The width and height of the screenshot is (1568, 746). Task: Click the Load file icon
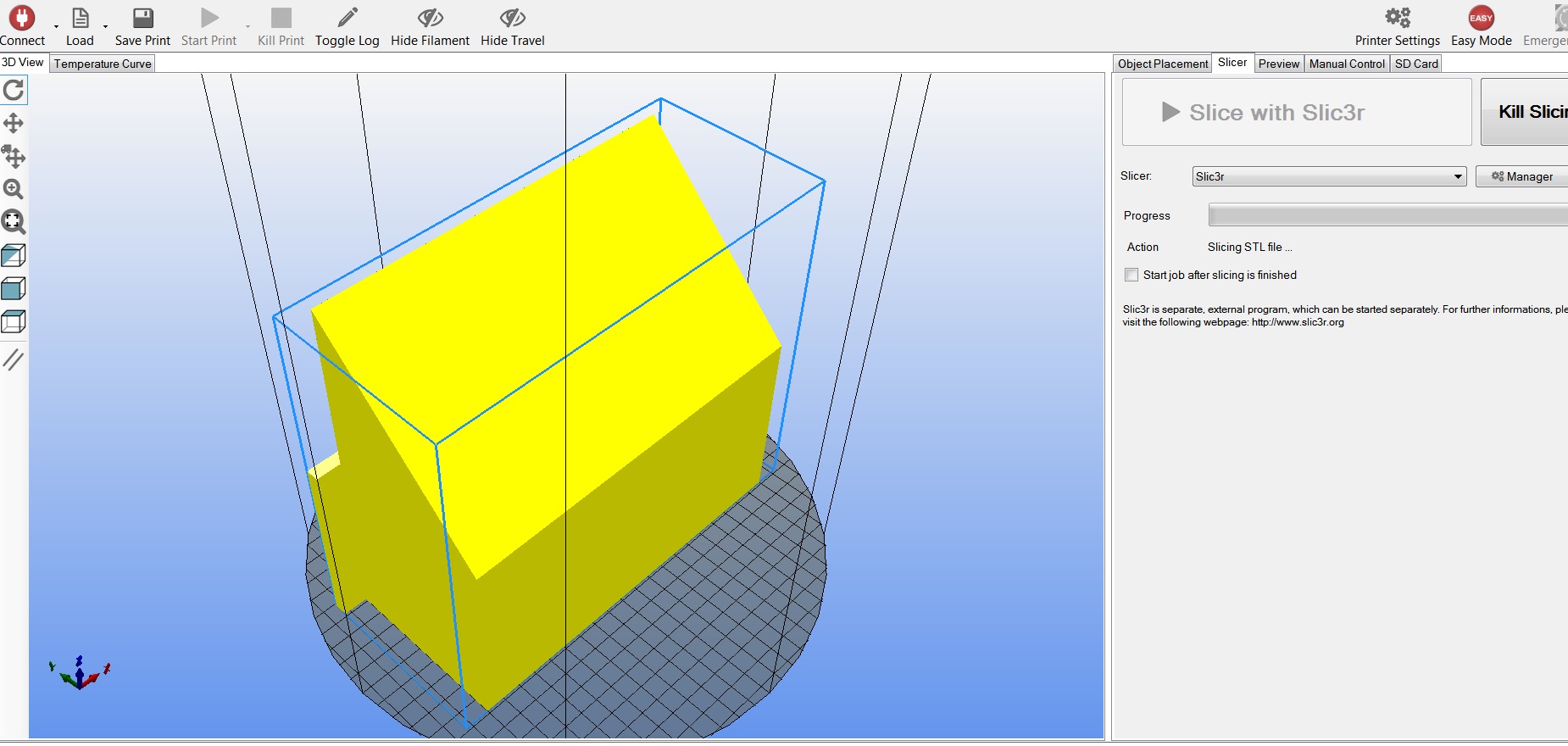click(80, 18)
